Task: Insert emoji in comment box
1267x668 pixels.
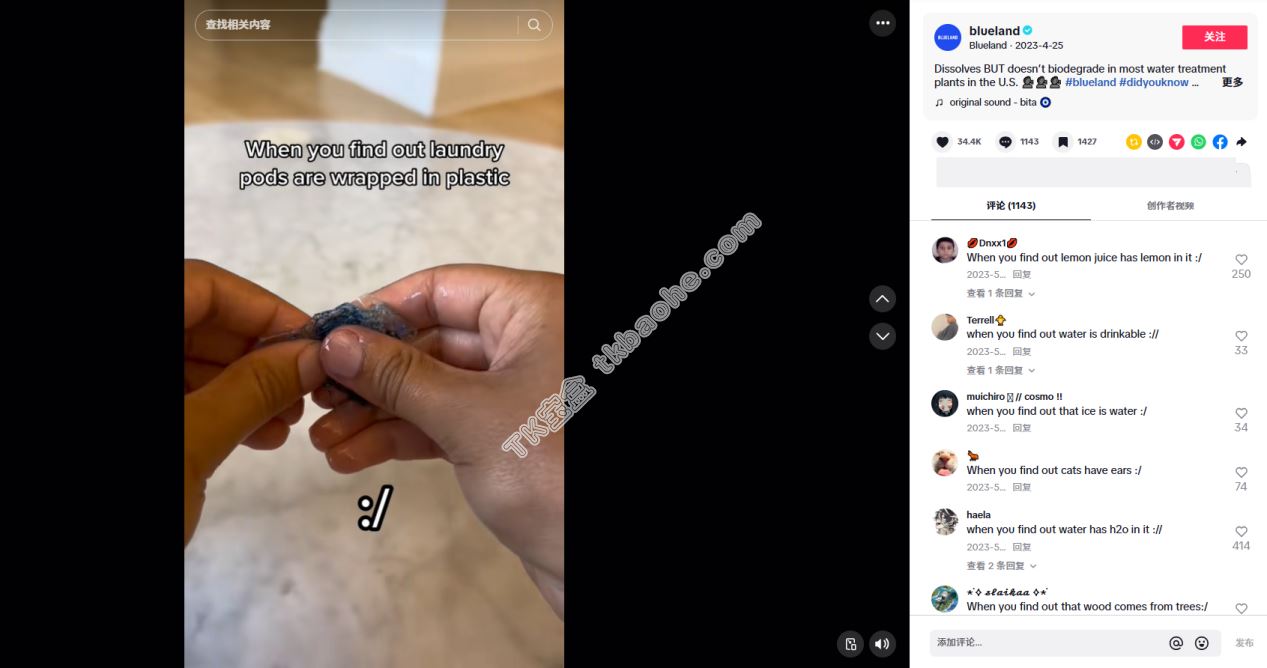Action: click(x=1202, y=643)
